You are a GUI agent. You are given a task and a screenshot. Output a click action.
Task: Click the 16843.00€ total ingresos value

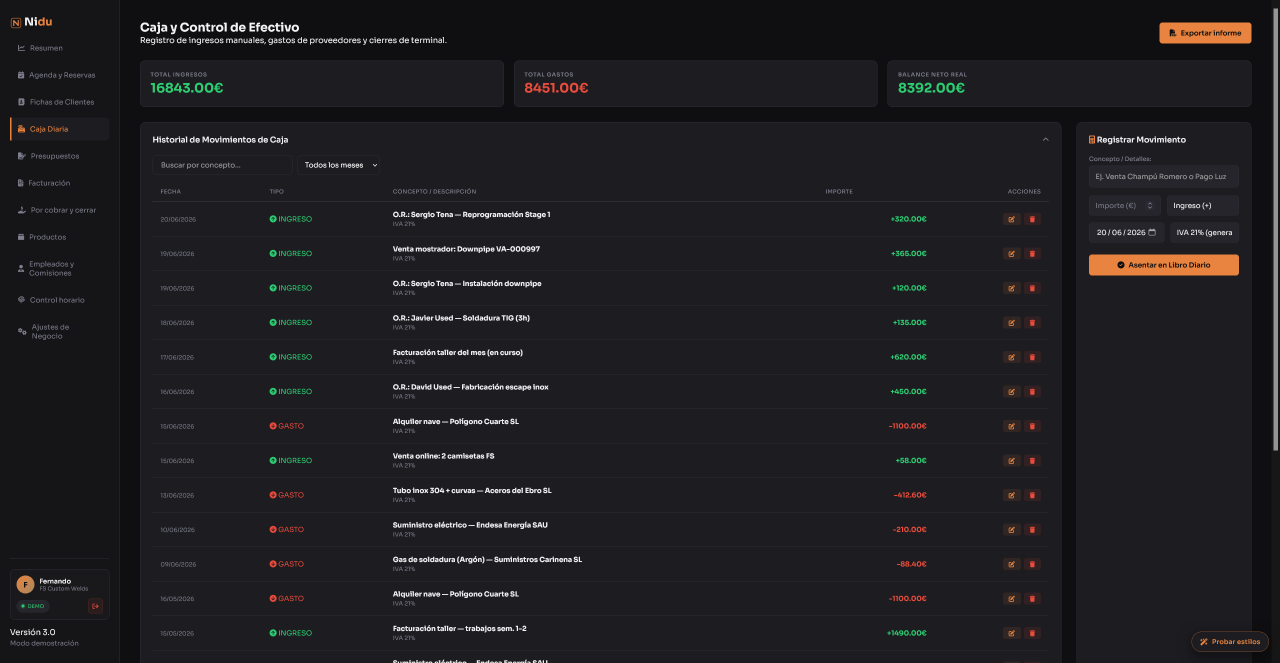[x=187, y=88]
